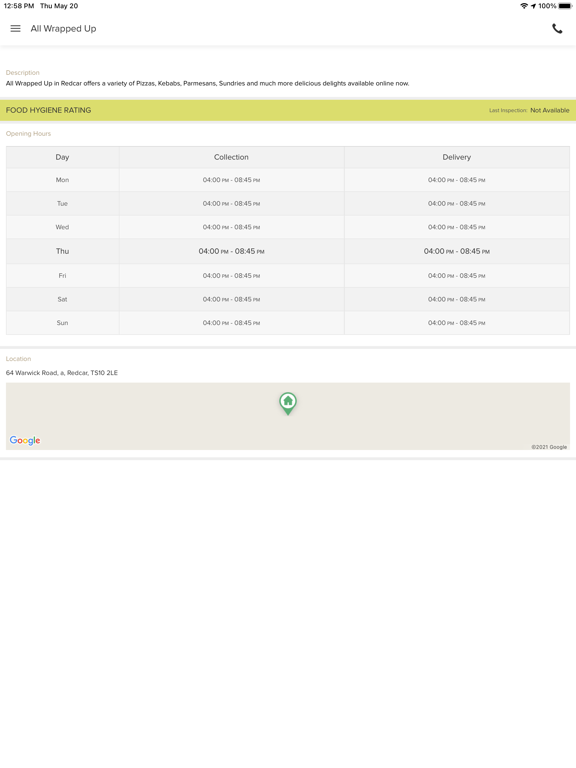Click the restaurant description paragraph
Image resolution: width=576 pixels, height=768 pixels.
(207, 83)
